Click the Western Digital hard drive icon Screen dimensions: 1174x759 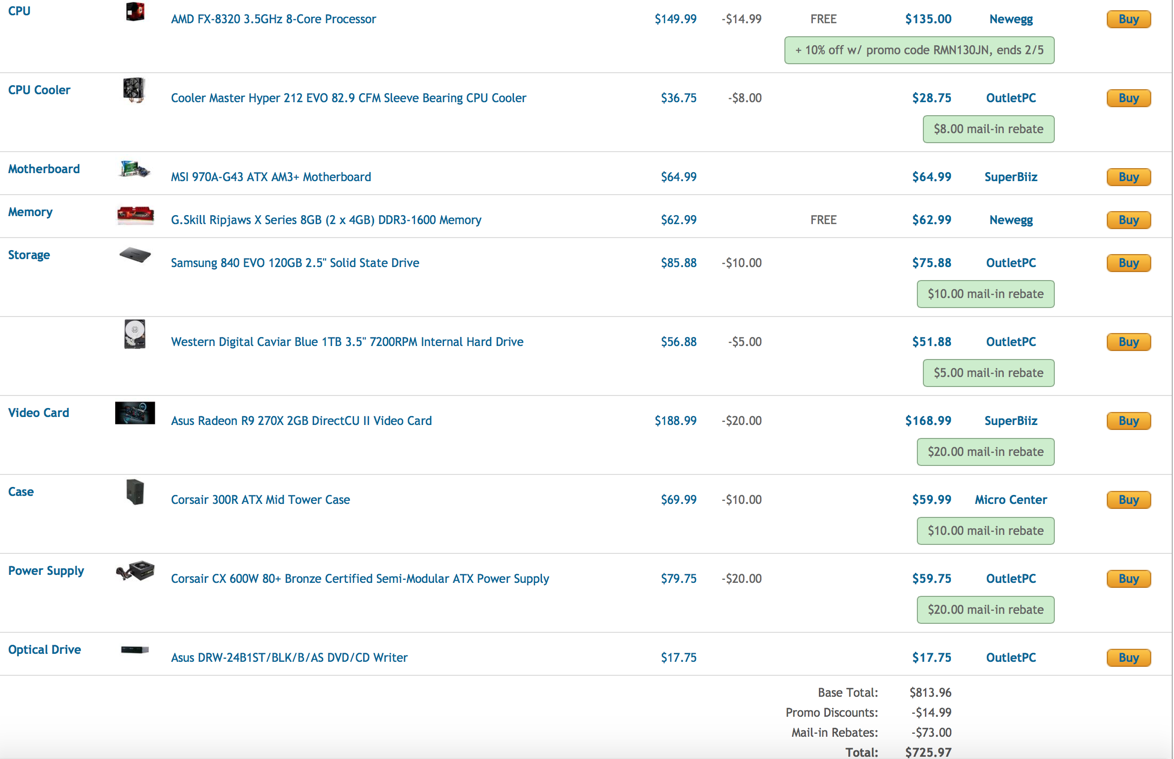coord(135,334)
